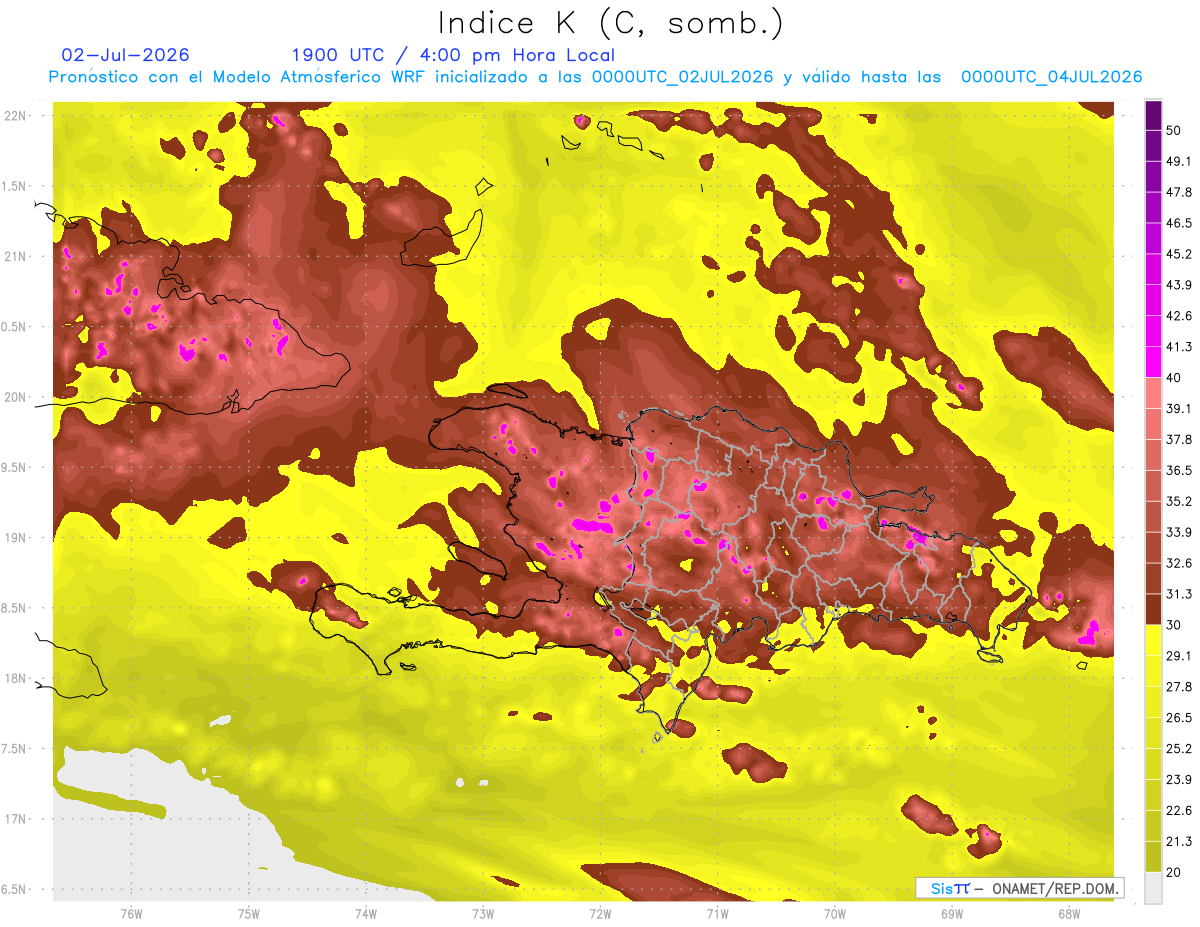The image size is (1200, 927).
Task: Click the longitude axis label "73W"
Action: click(483, 914)
